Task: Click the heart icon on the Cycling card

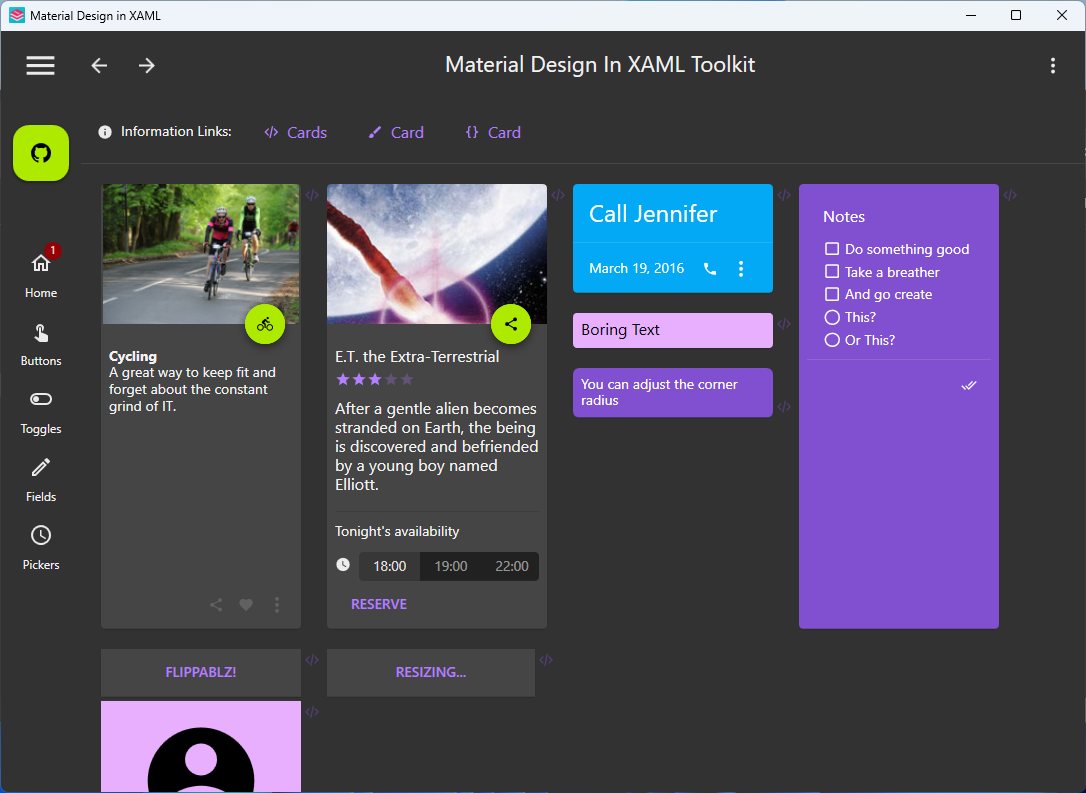Action: pos(246,604)
